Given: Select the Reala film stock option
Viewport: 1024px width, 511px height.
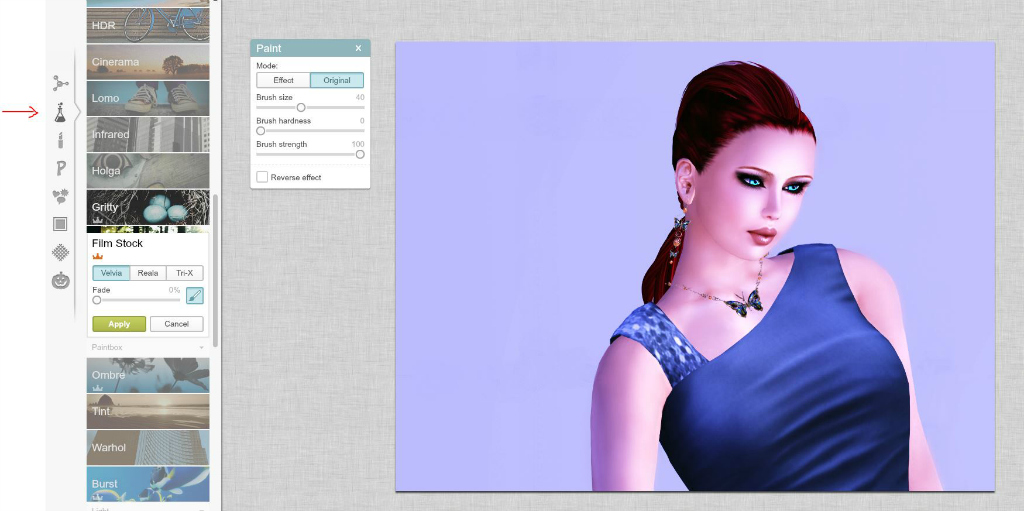Looking at the screenshot, I should 148,273.
